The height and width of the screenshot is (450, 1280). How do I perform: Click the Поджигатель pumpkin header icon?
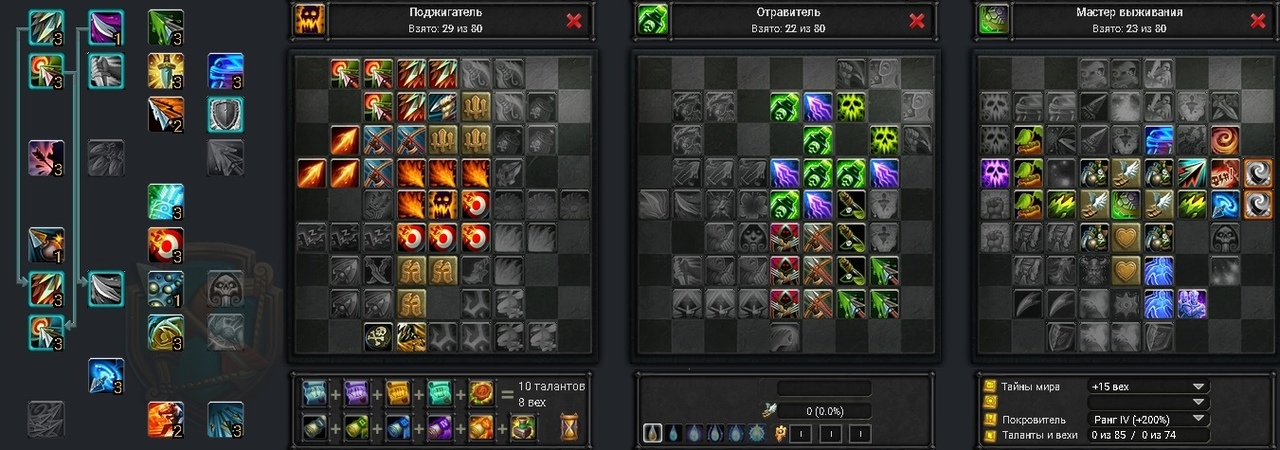tap(308, 19)
